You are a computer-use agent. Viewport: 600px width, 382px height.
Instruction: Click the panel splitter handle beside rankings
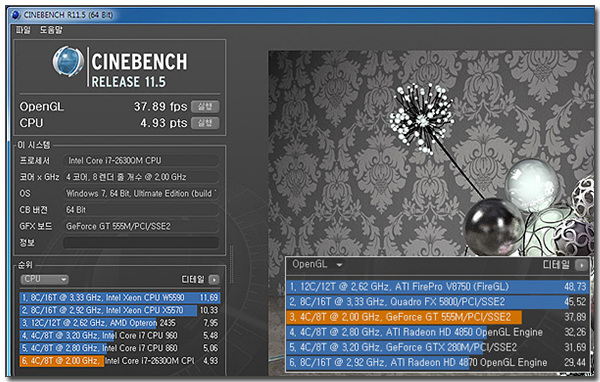(x=232, y=264)
